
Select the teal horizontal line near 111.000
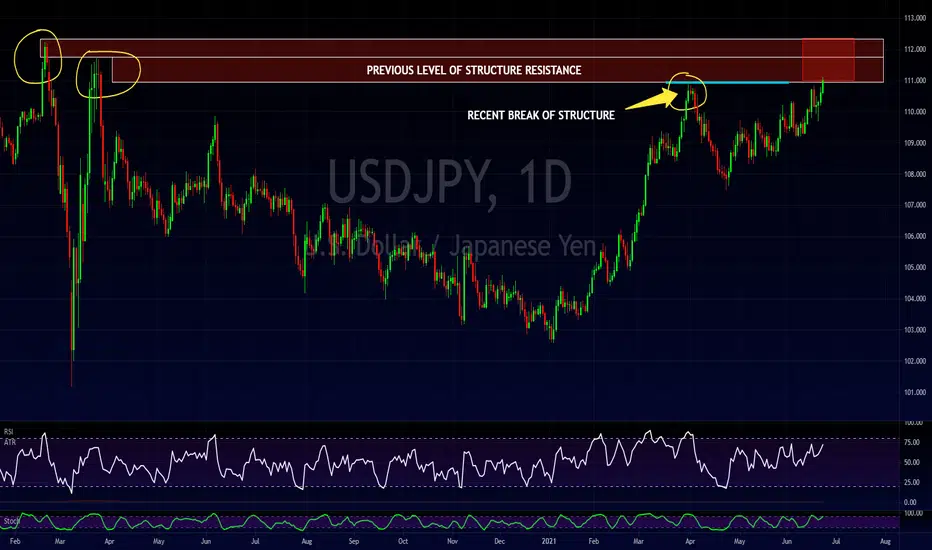pos(728,83)
